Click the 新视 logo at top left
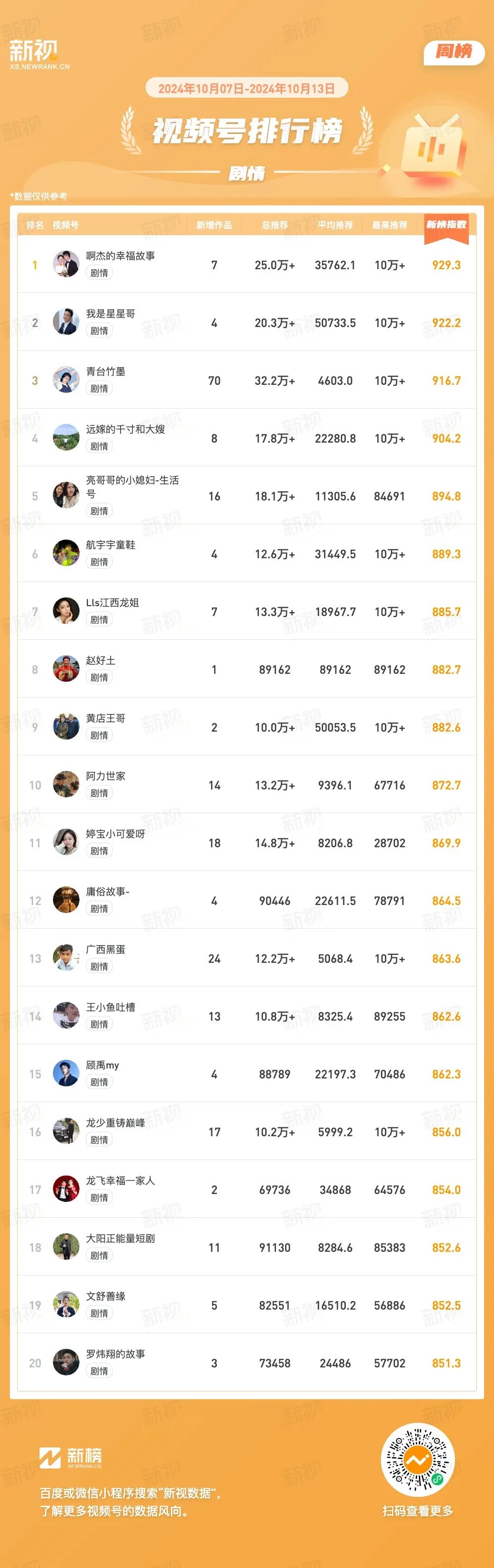The height and width of the screenshot is (1568, 494). 39,53
